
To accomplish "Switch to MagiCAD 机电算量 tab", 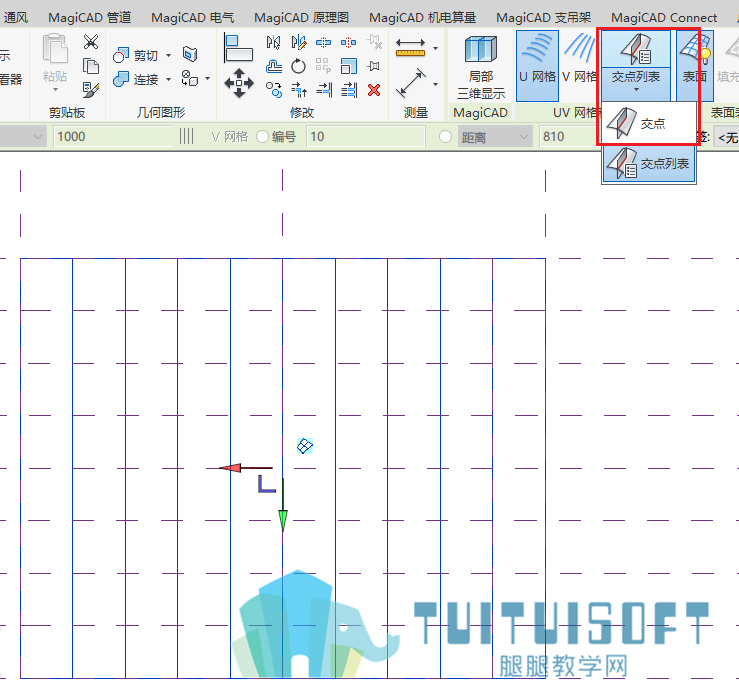I will point(422,17).
